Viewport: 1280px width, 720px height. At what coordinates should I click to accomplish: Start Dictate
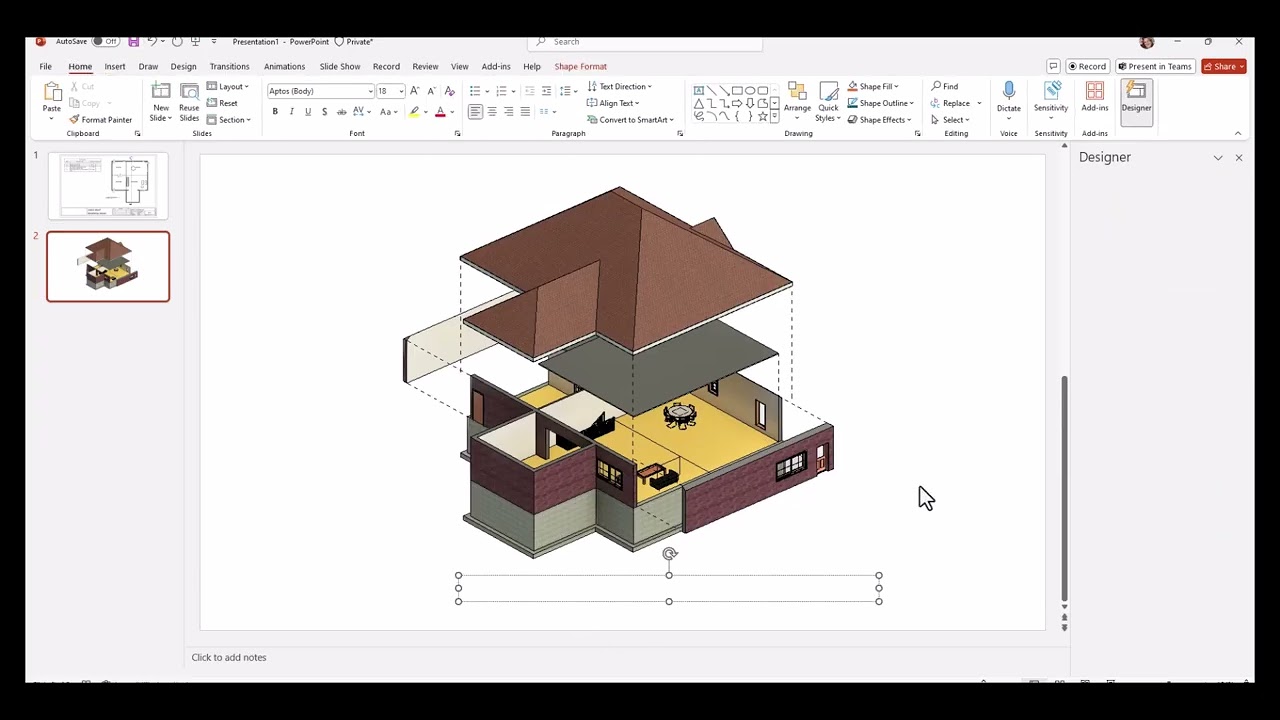pyautogui.click(x=1008, y=98)
